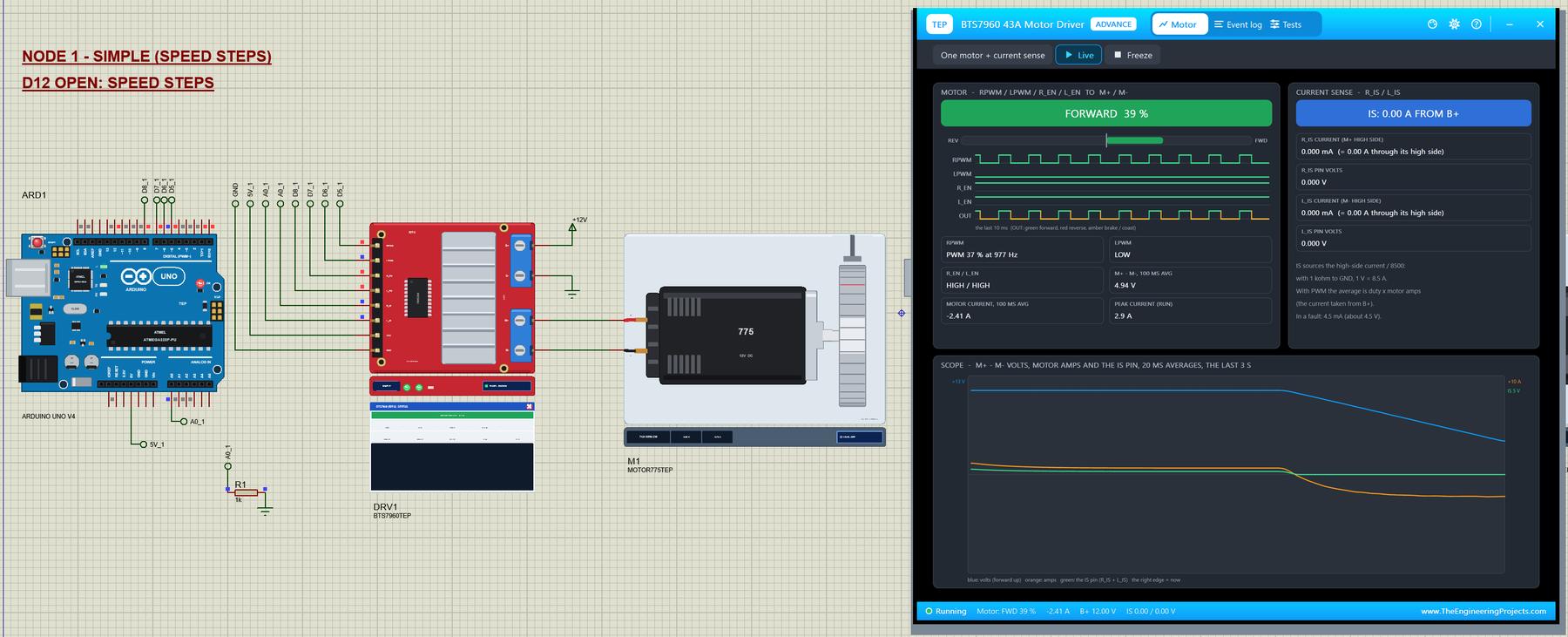Enable Live mode
1568x637 pixels.
[1078, 55]
